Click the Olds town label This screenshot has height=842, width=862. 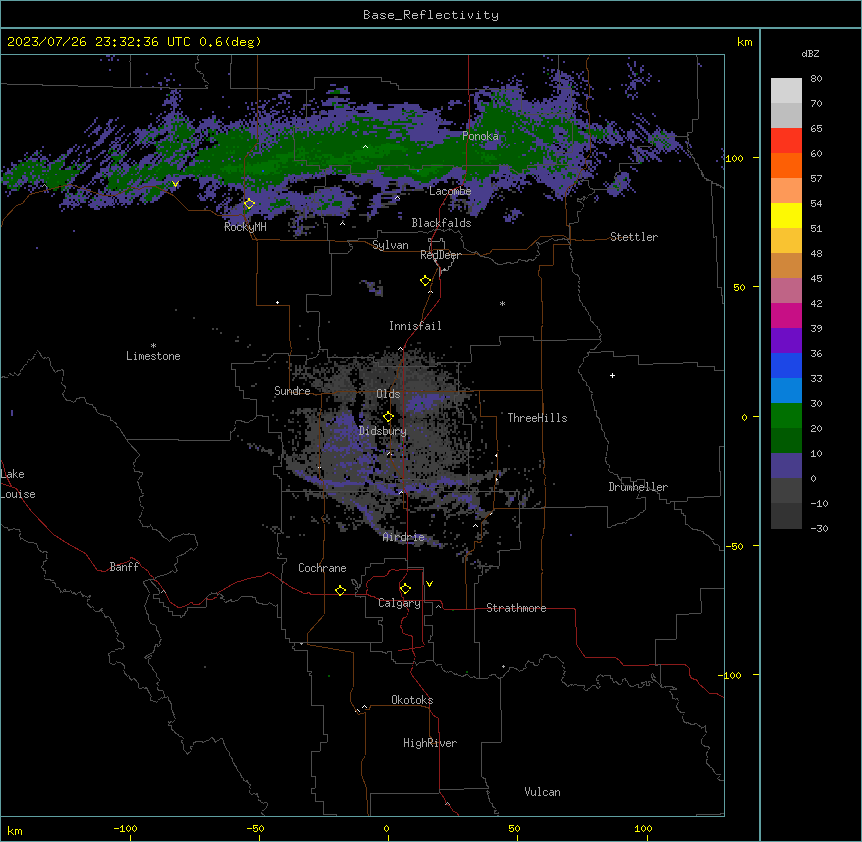[388, 394]
